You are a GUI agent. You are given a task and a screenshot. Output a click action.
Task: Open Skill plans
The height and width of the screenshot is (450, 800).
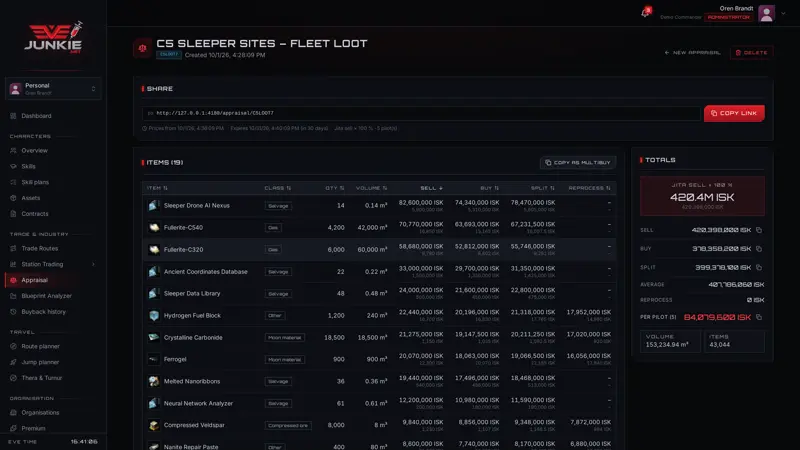pyautogui.click(x=35, y=182)
